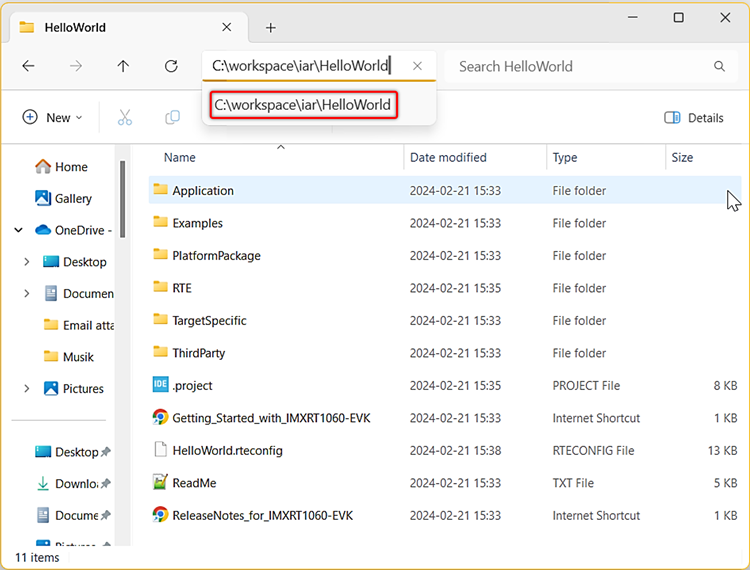
Task: Click the Copy icon in toolbar
Action: click(172, 117)
